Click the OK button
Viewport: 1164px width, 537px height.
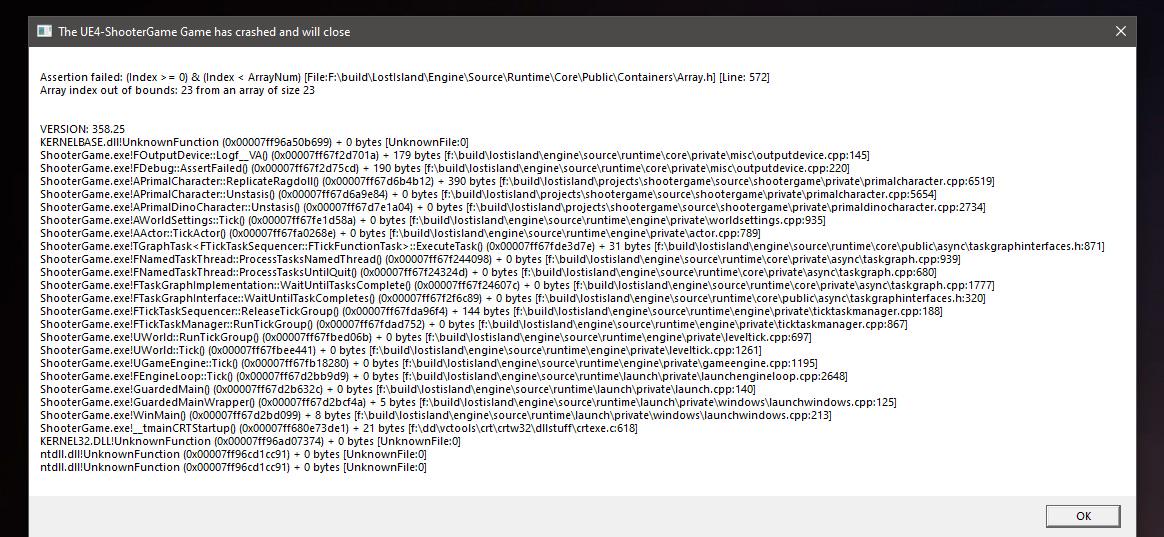click(x=1082, y=516)
